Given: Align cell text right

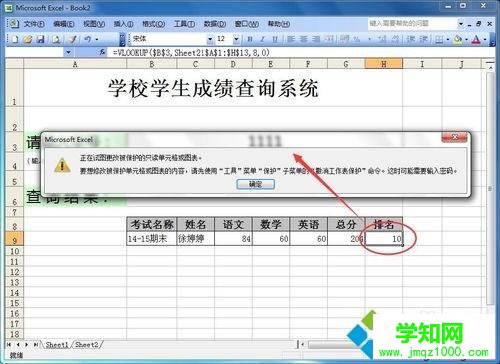Looking at the screenshot, I should coord(316,39).
